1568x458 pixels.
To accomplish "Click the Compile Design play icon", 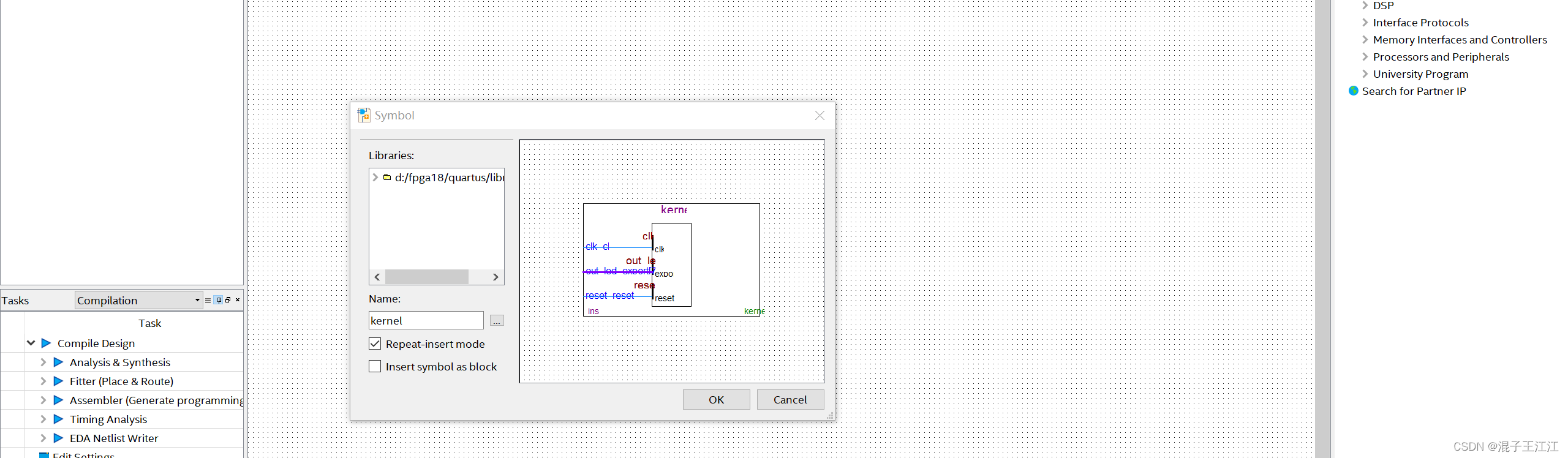I will tap(46, 343).
